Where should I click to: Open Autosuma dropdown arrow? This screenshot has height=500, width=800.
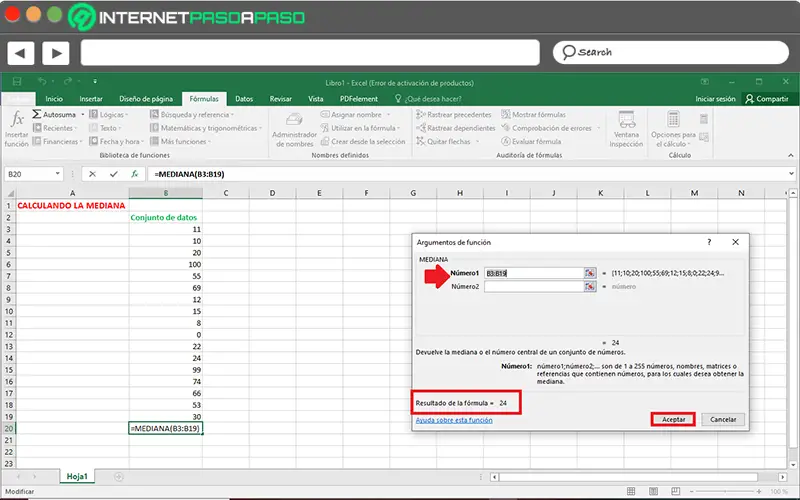click(83, 114)
